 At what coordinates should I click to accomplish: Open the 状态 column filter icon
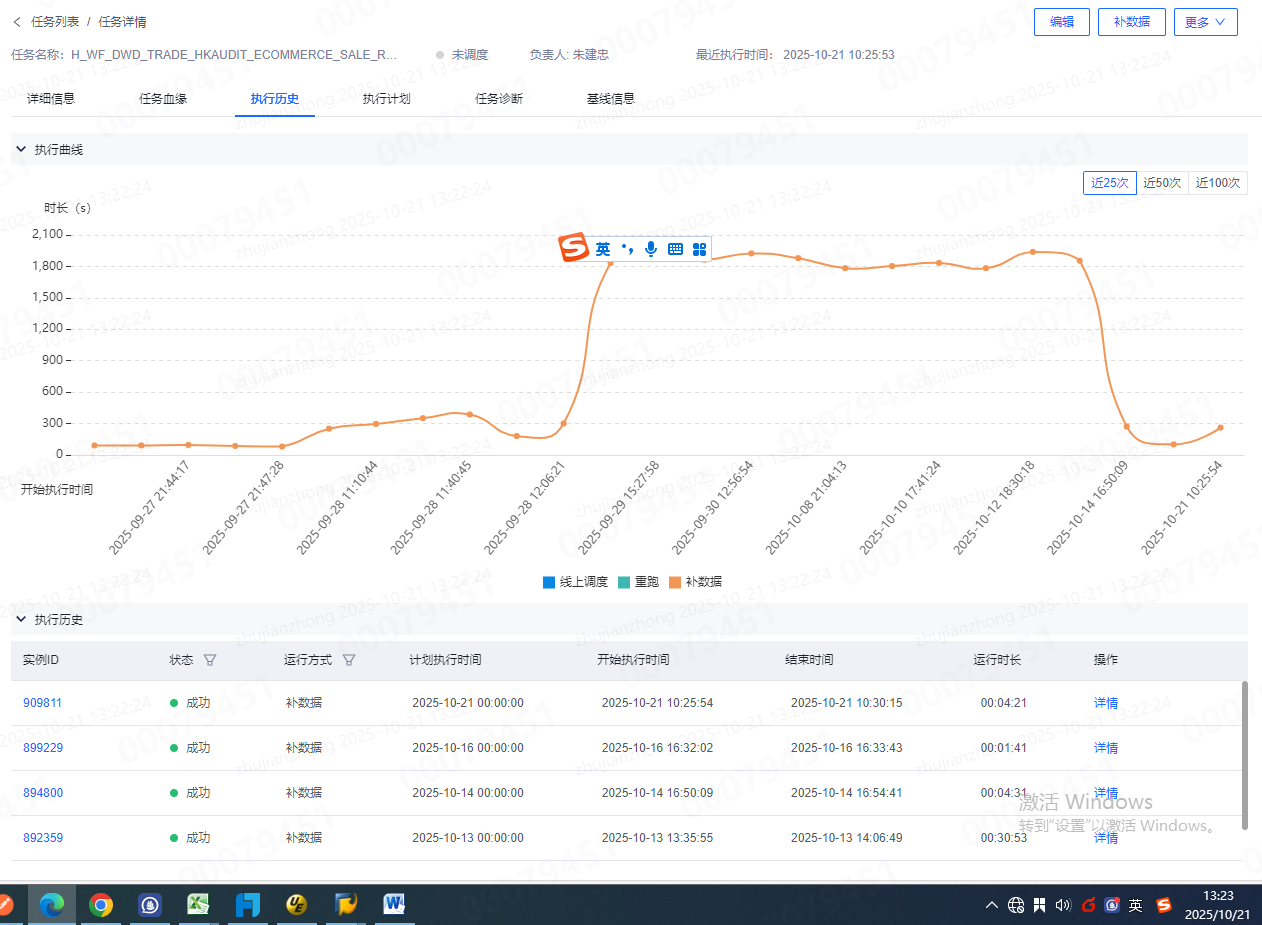(209, 660)
